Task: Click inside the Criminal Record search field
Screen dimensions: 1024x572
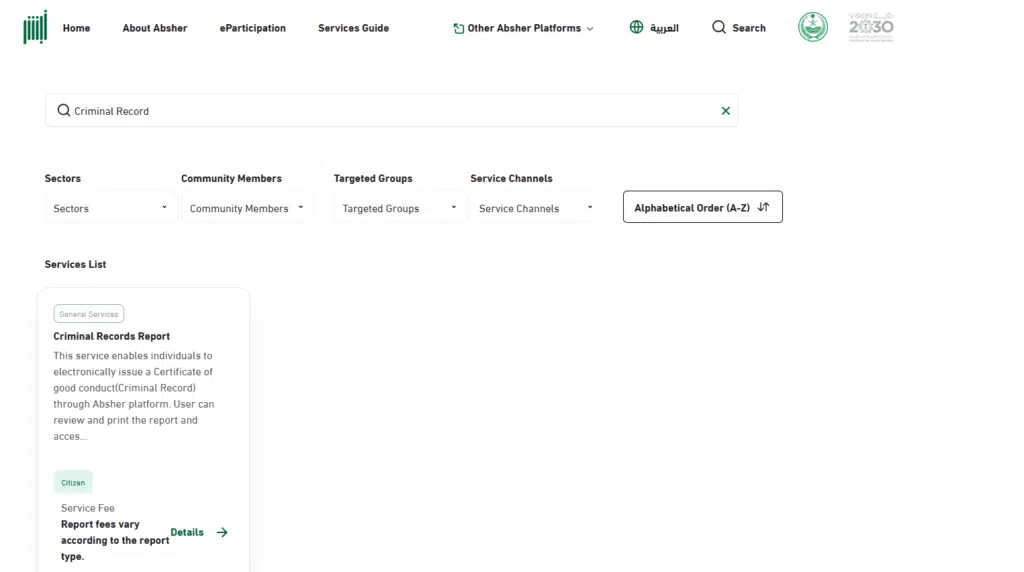Action: click(x=390, y=111)
